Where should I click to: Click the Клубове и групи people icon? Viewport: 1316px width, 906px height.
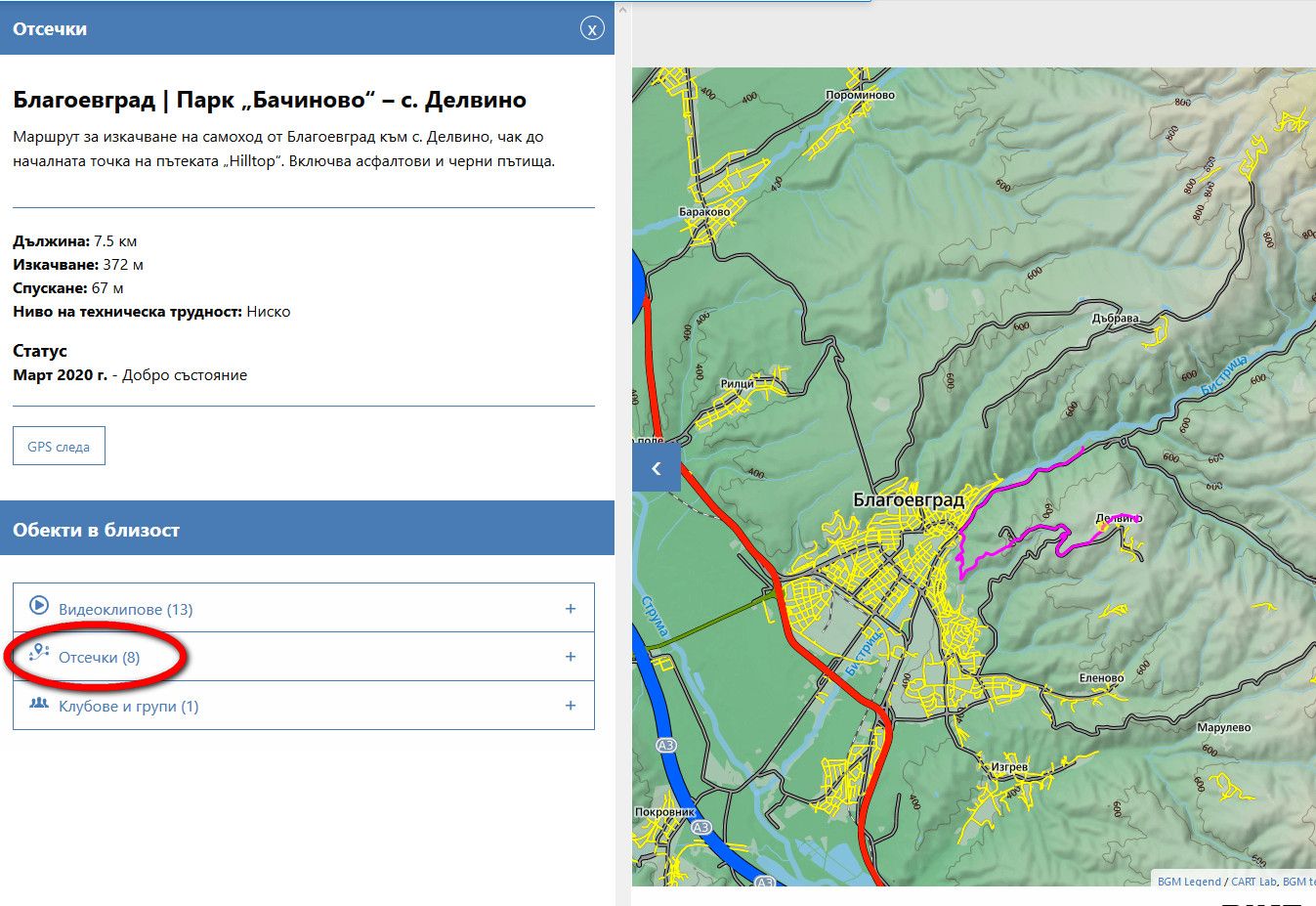[39, 704]
